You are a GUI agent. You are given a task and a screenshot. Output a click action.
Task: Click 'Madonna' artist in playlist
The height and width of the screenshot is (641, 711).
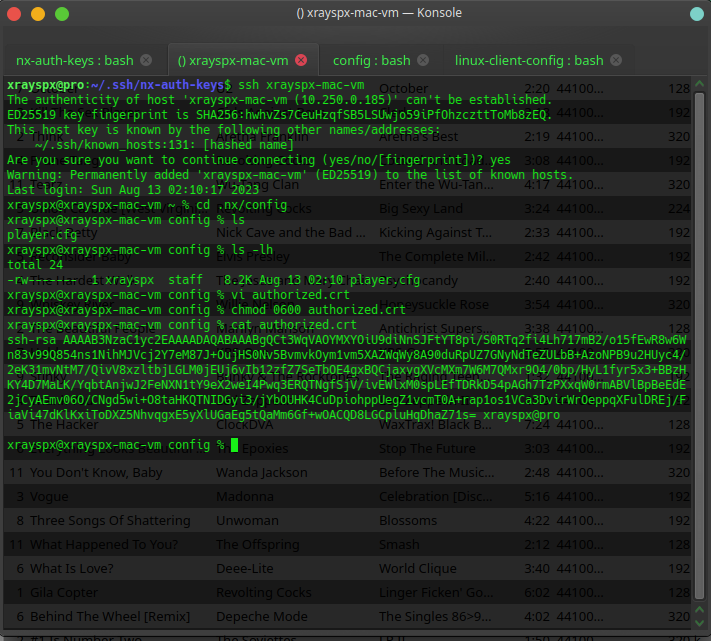pos(245,496)
